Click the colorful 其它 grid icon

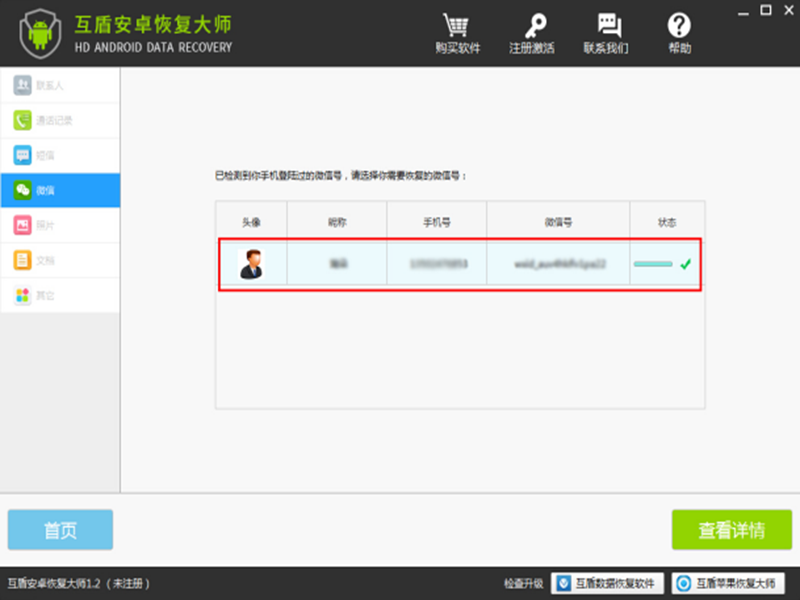22,295
